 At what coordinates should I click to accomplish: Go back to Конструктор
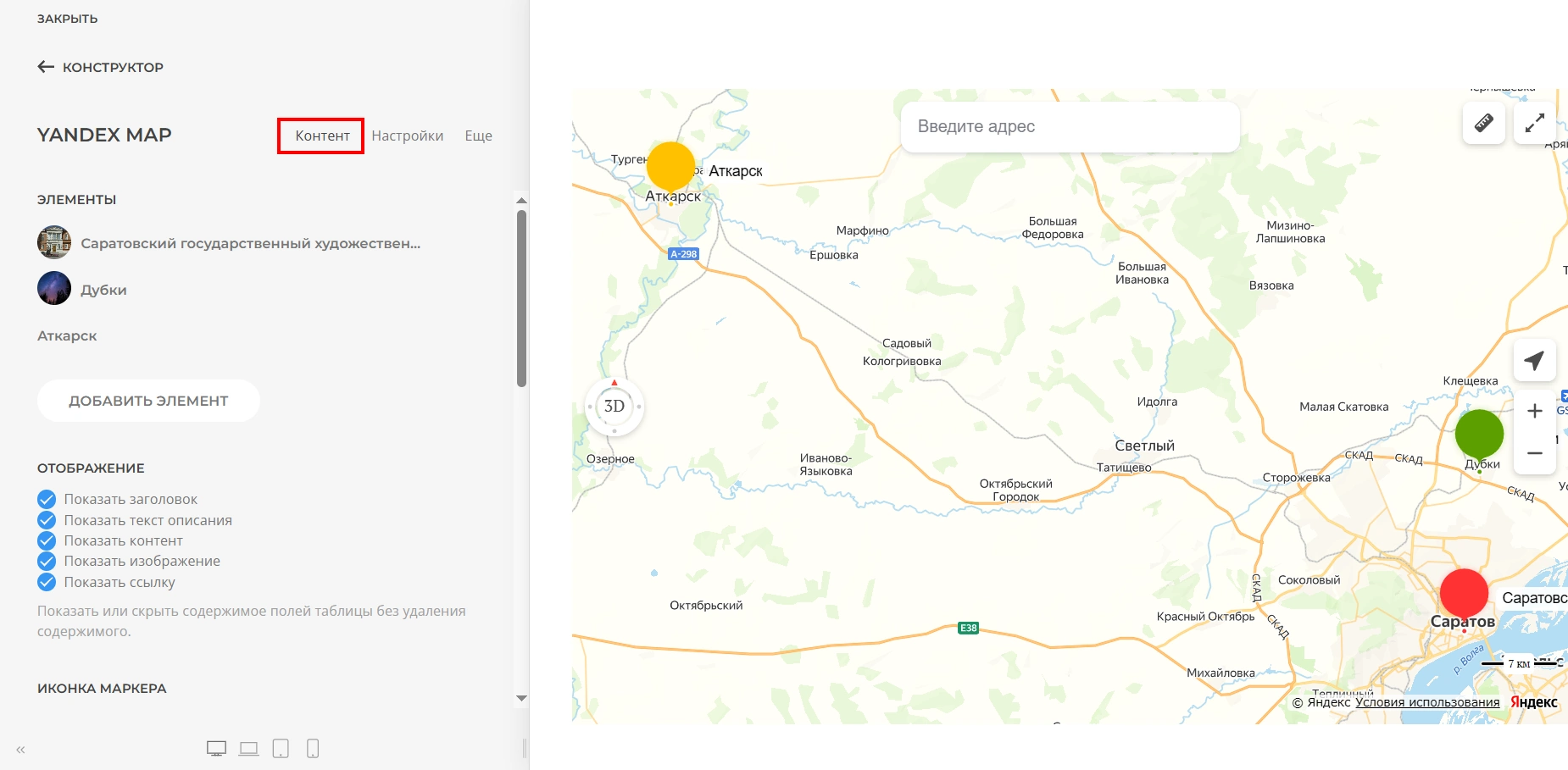click(x=101, y=67)
